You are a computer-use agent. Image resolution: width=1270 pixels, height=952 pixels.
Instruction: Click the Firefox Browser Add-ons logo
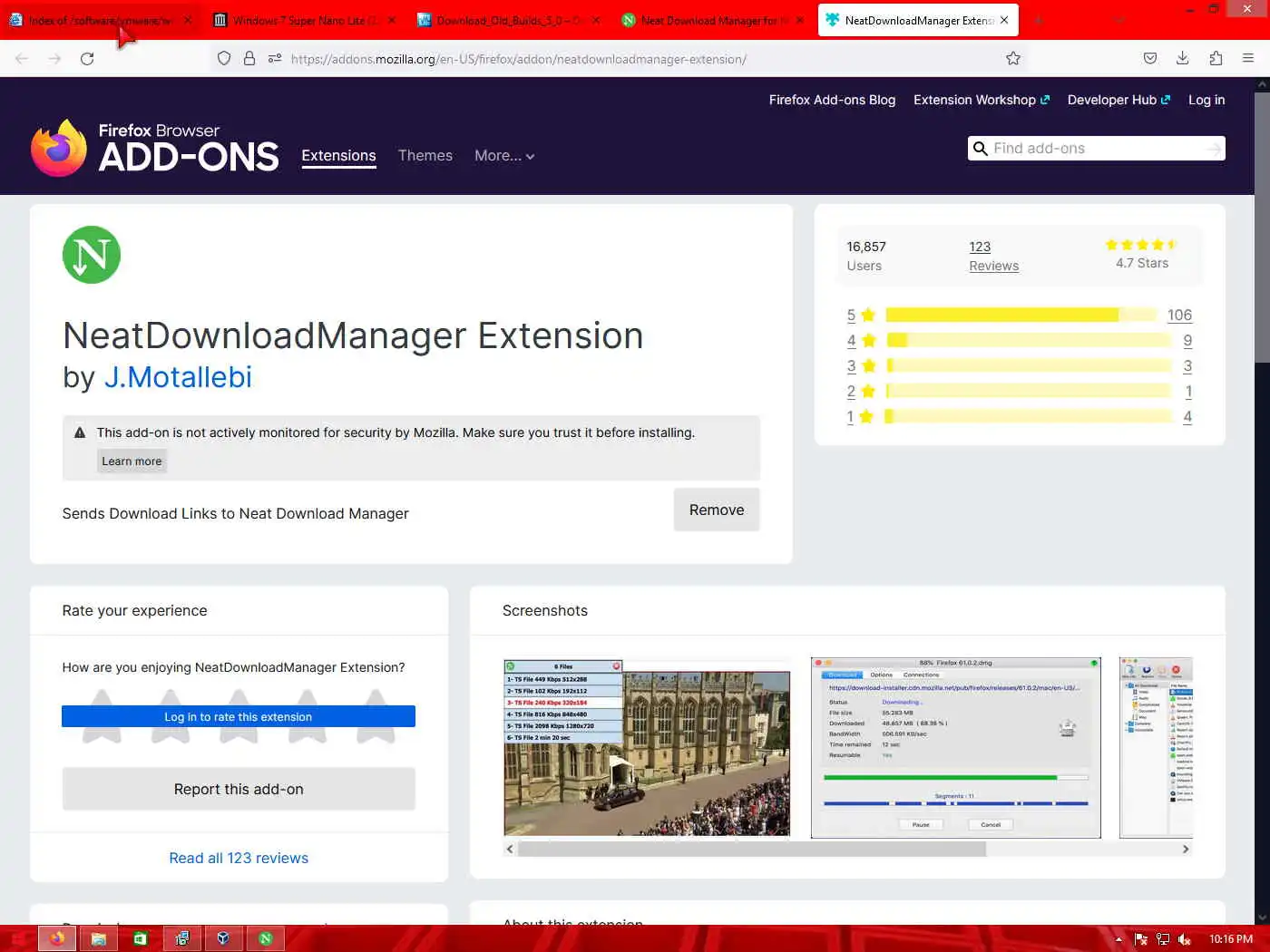tap(154, 148)
